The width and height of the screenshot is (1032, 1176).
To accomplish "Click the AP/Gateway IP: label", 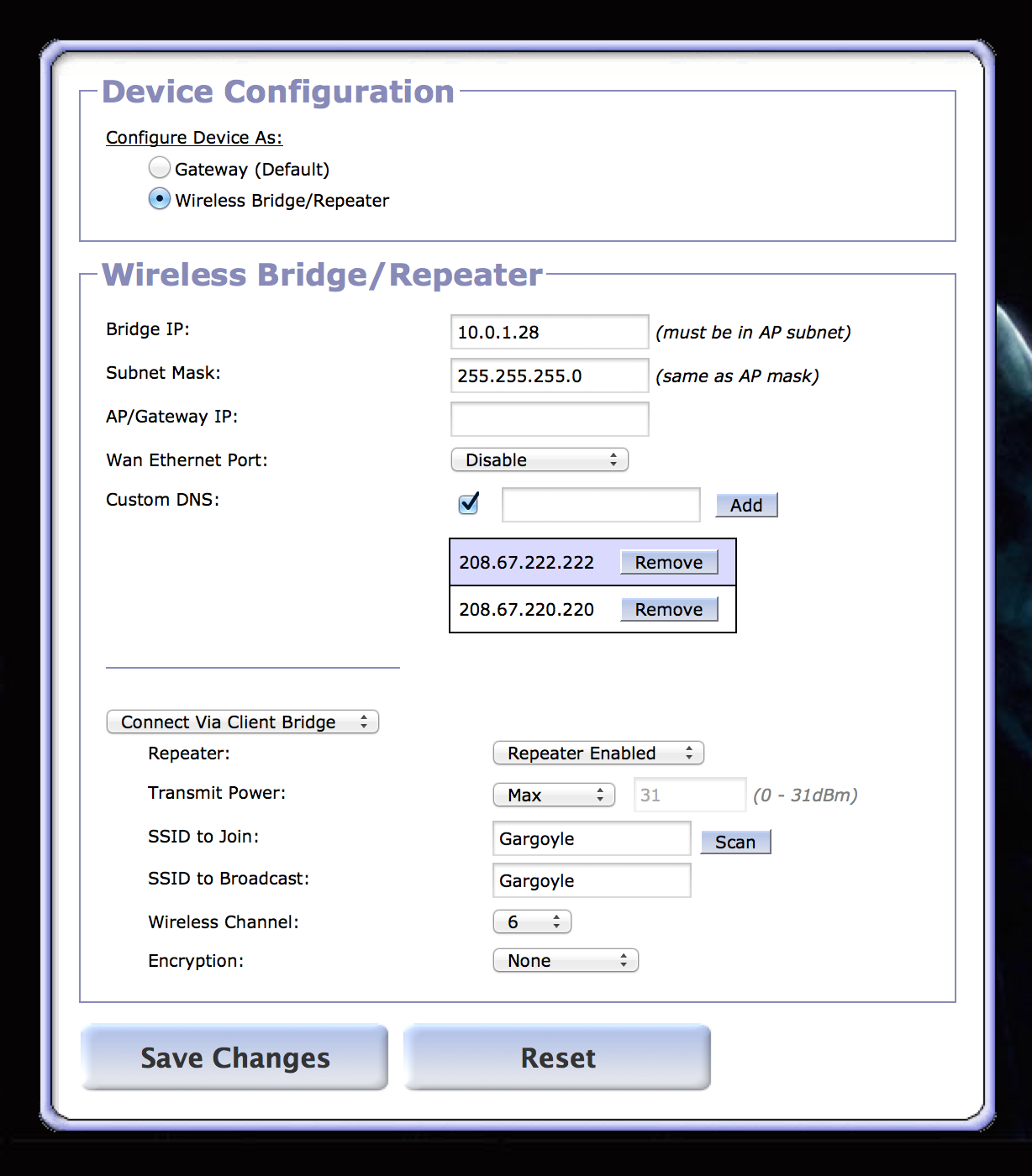I will tap(172, 417).
